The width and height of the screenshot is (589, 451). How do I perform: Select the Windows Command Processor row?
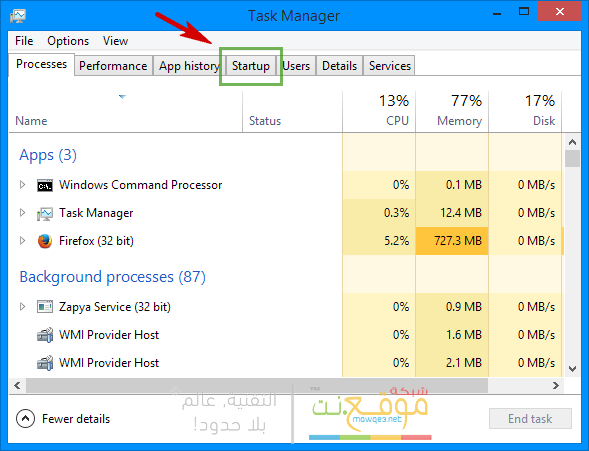(x=286, y=185)
